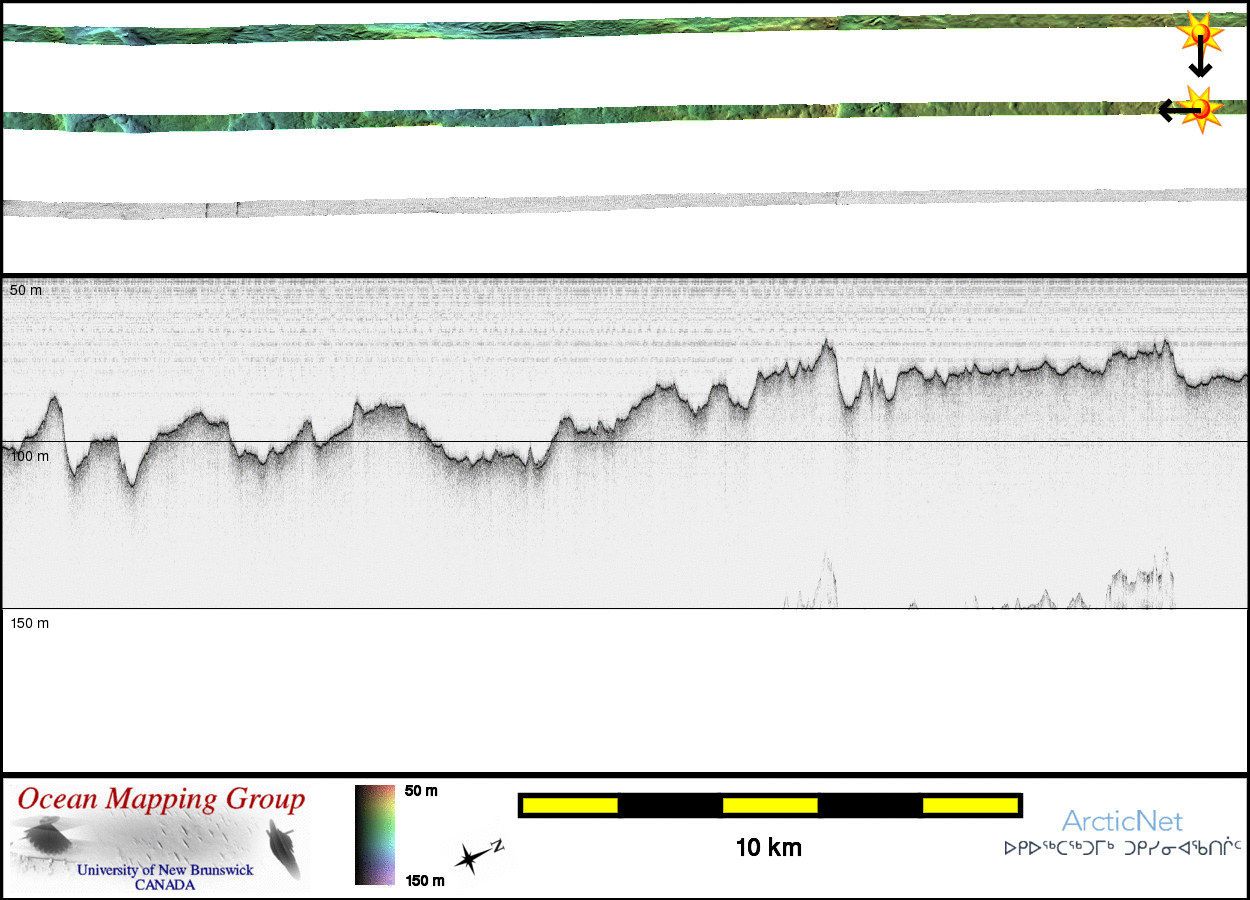Click the upper sun illumination icon
Viewport: 1250px width, 900px height.
click(x=1199, y=34)
